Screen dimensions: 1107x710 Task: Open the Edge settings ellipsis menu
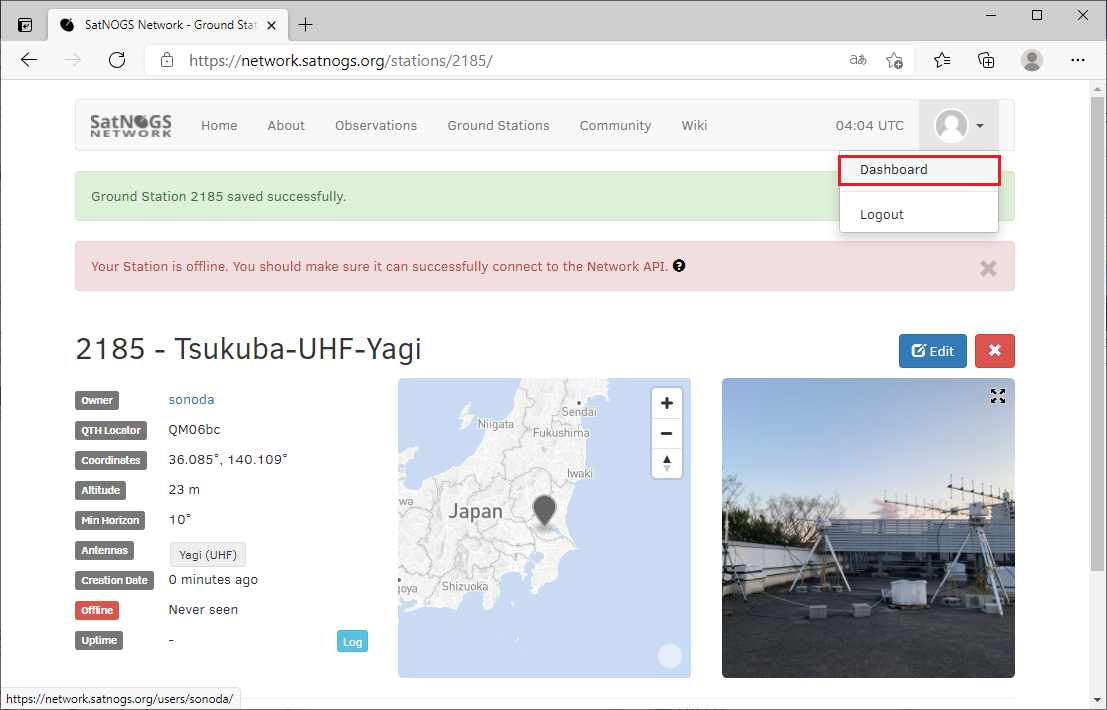click(1078, 60)
